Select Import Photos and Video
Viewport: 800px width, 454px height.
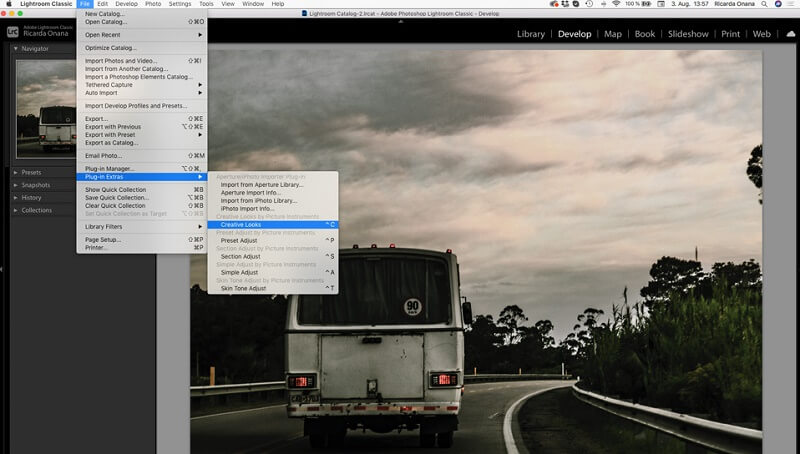point(142,61)
